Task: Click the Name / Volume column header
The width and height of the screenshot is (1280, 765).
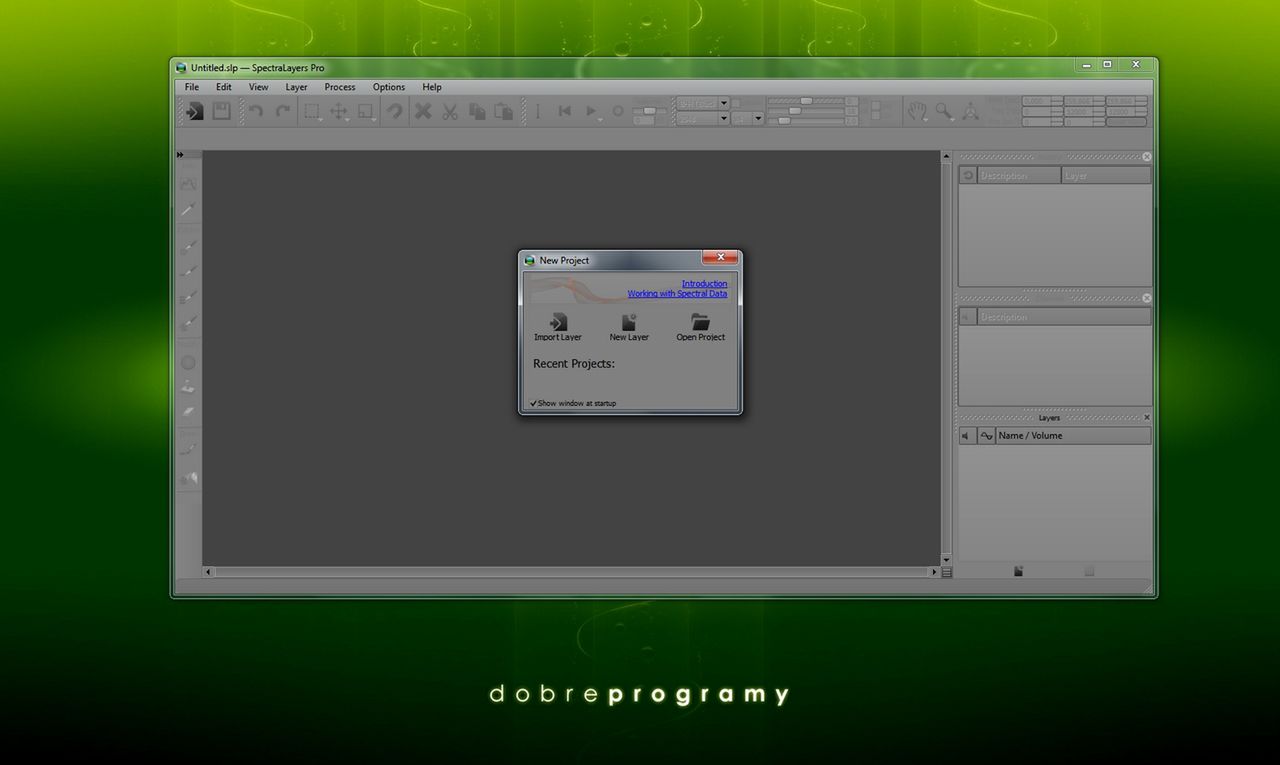Action: (x=1074, y=436)
